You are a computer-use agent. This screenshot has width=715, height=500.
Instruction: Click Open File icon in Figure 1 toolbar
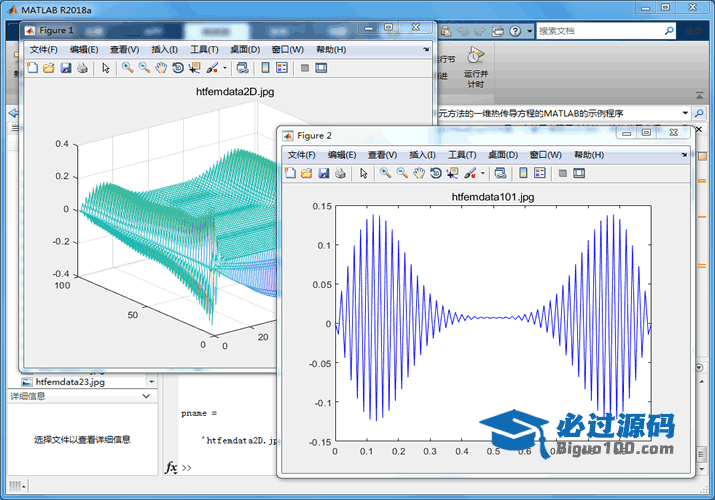[49, 68]
